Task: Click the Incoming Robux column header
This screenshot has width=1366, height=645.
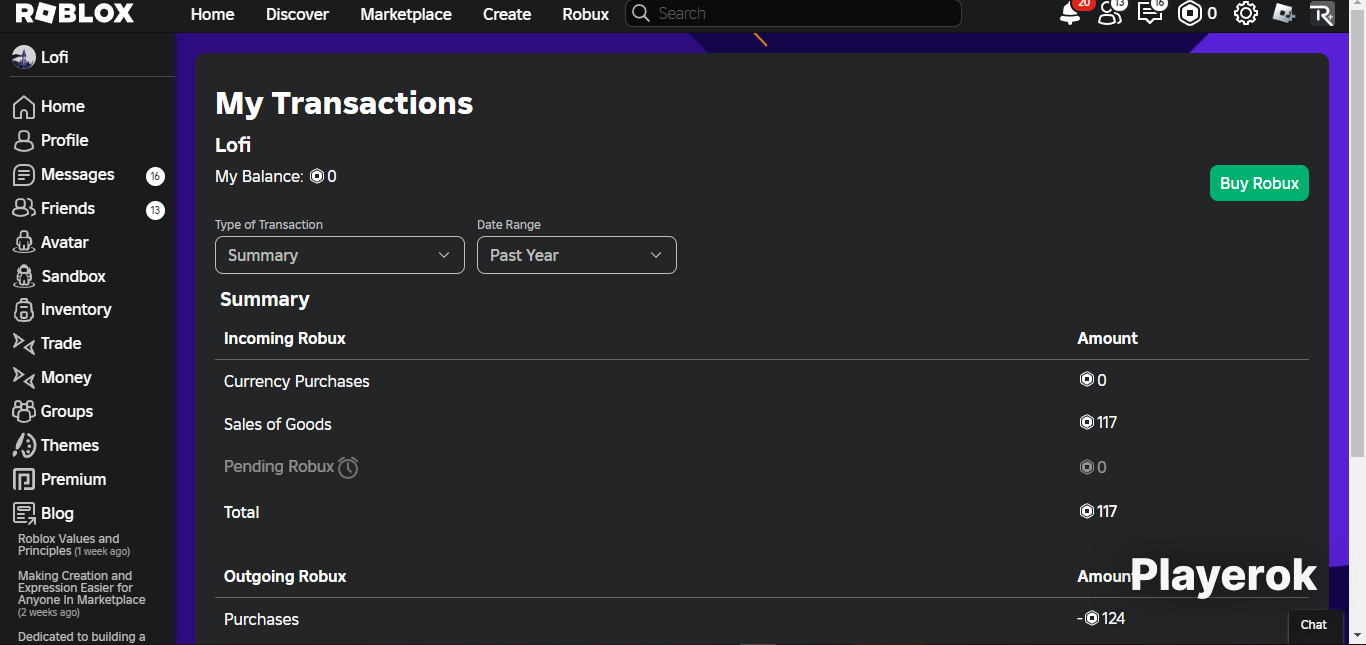Action: pos(285,338)
